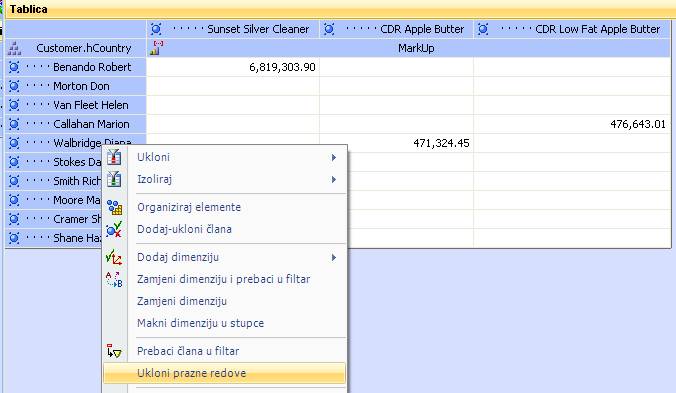Click the Dodaj-ukloni člana icon

click(114, 229)
